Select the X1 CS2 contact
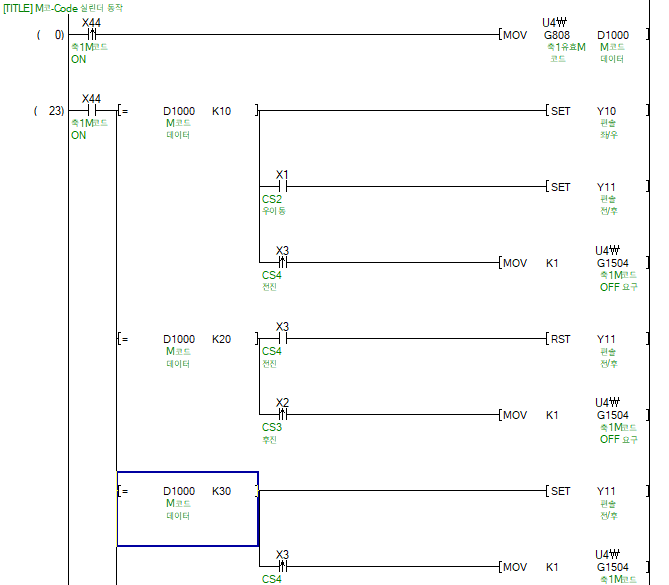669x585 pixels. point(282,186)
